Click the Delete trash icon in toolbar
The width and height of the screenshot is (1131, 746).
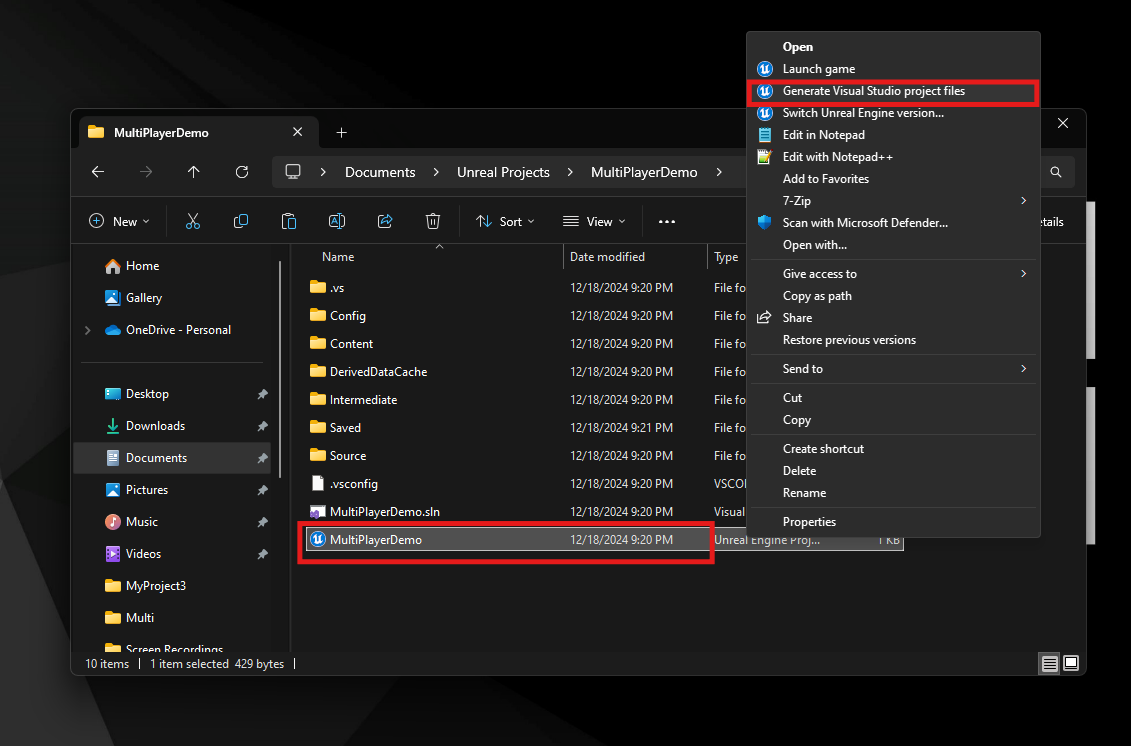[x=433, y=221]
